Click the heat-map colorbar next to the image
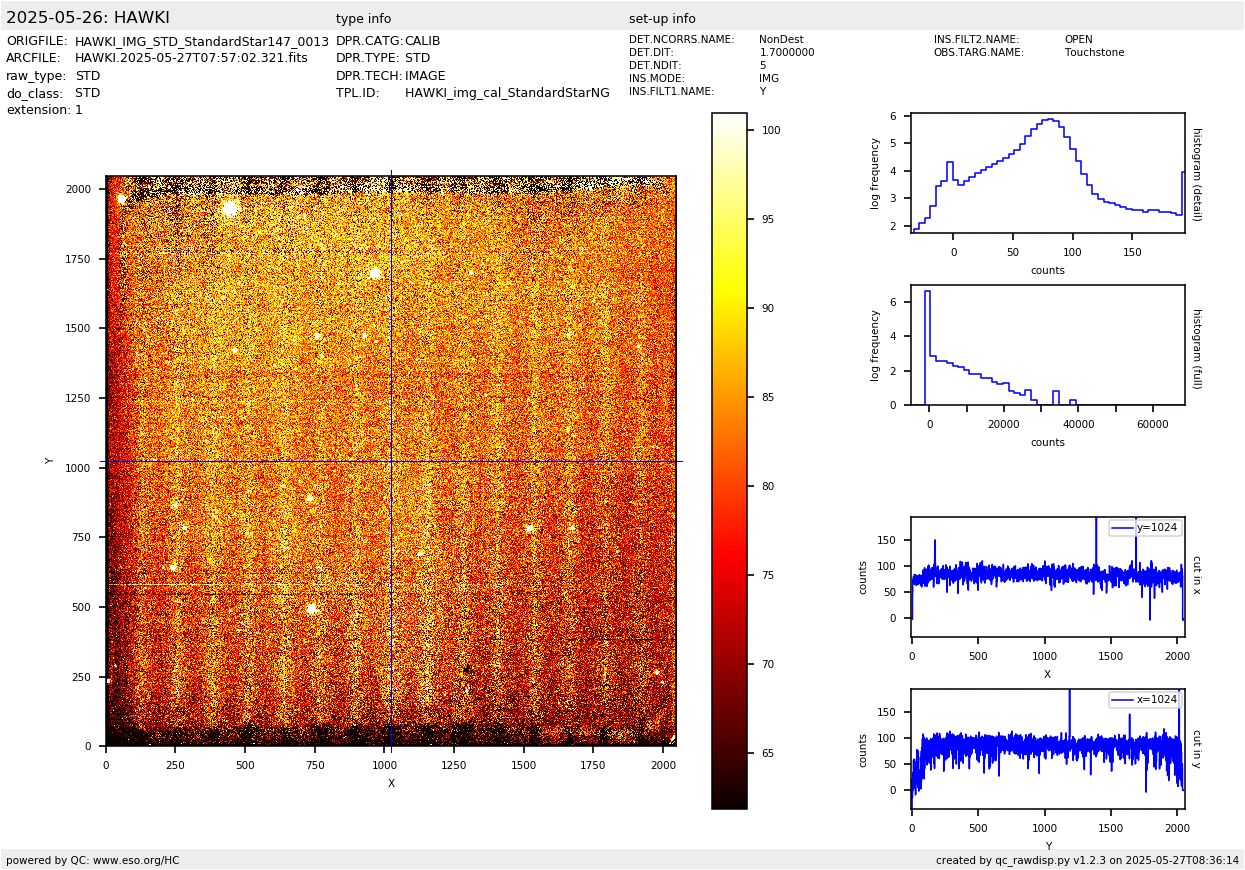 (729, 460)
